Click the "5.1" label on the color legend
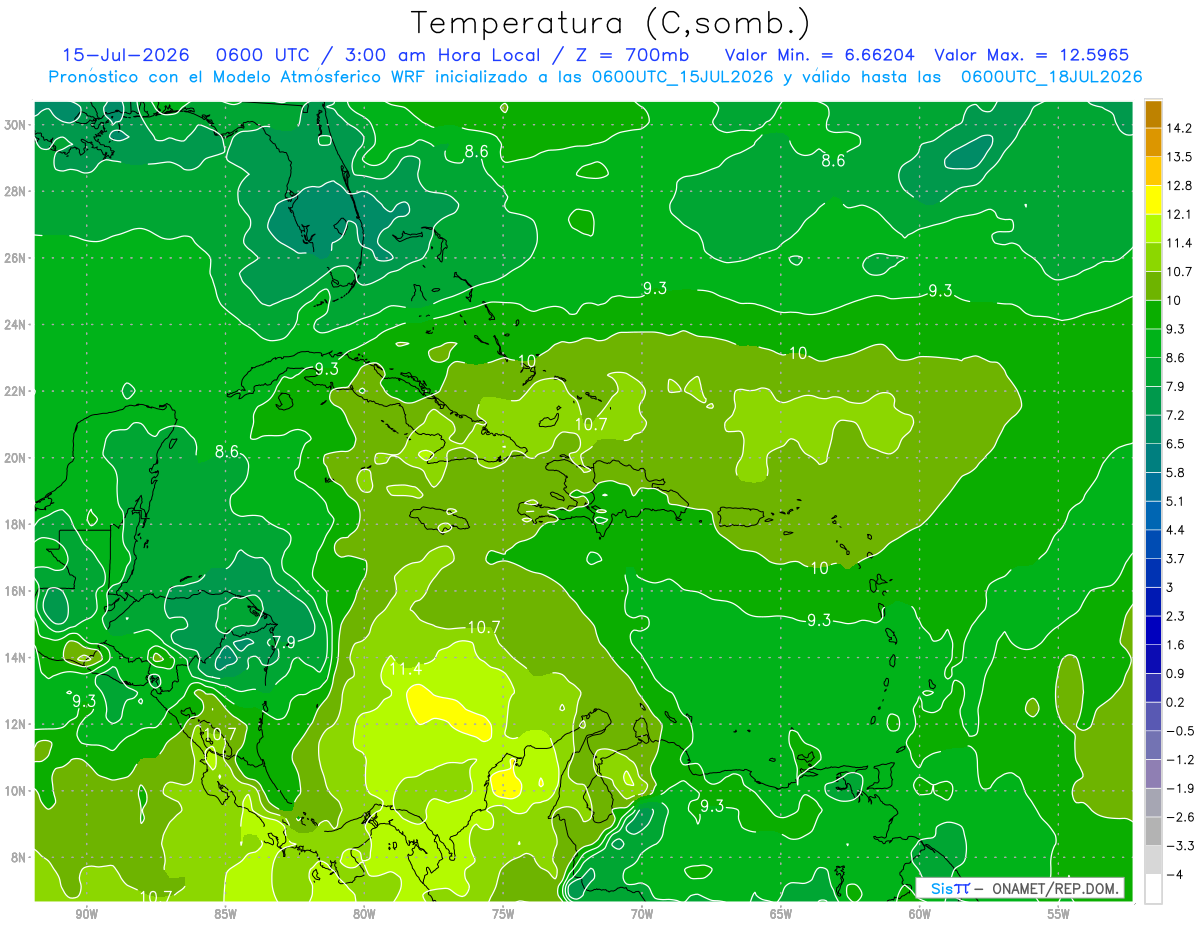This screenshot has height=927, width=1200. [1176, 501]
